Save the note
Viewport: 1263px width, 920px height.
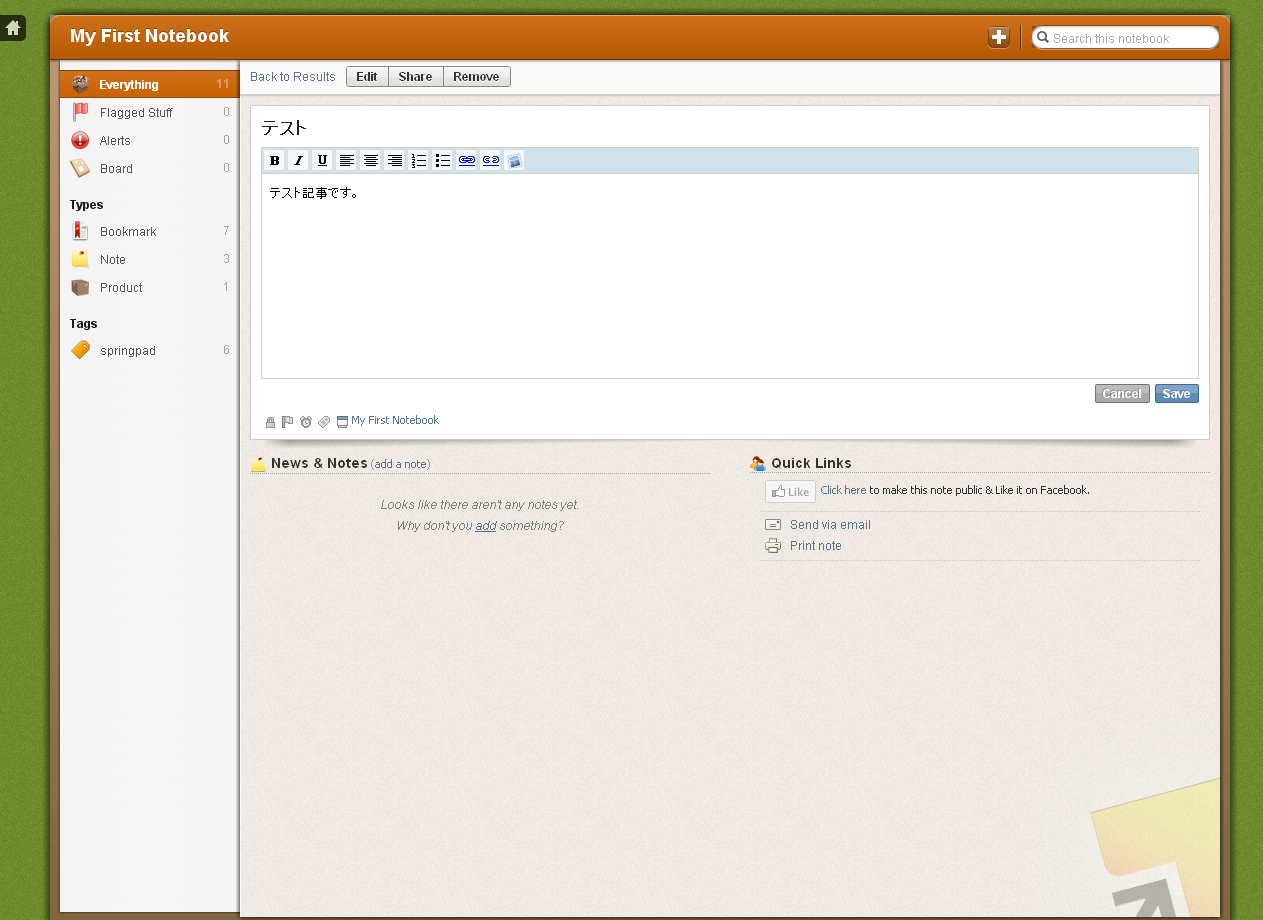[1176, 394]
